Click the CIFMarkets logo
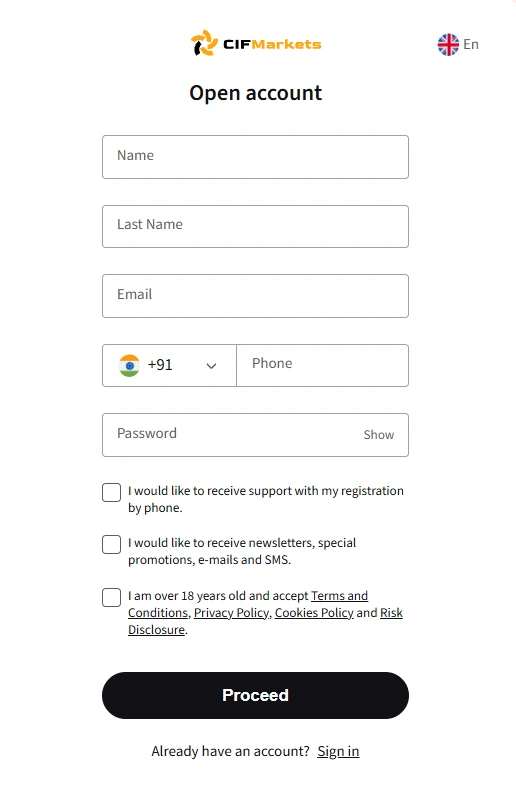The height and width of the screenshot is (800, 516). pyautogui.click(x=256, y=43)
